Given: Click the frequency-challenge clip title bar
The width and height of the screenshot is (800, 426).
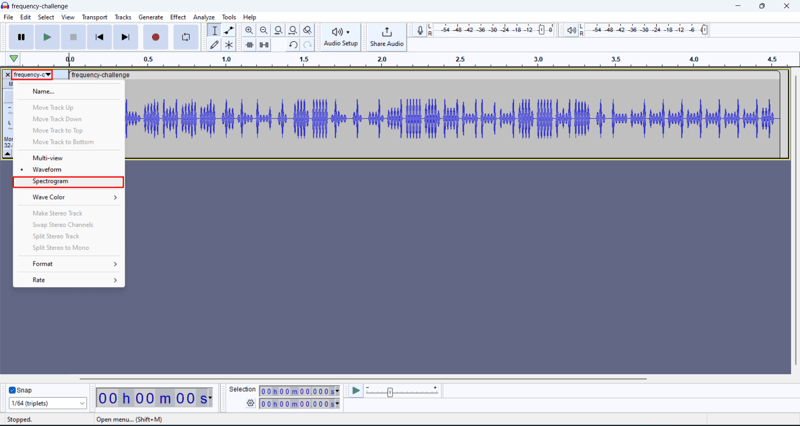Looking at the screenshot, I should 423,75.
